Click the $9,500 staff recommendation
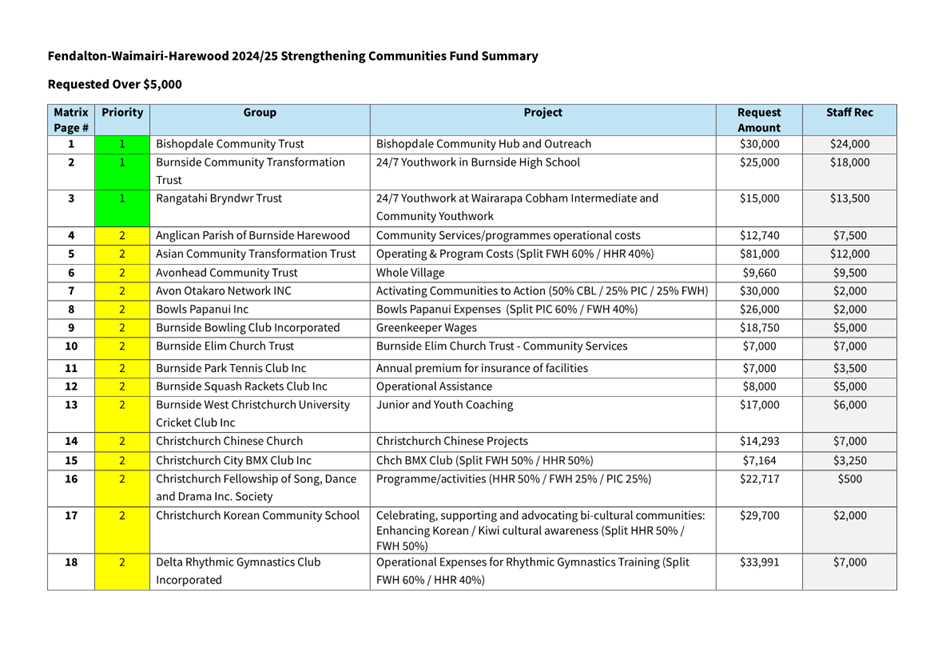This screenshot has height=661, width=934. pyautogui.click(x=849, y=273)
